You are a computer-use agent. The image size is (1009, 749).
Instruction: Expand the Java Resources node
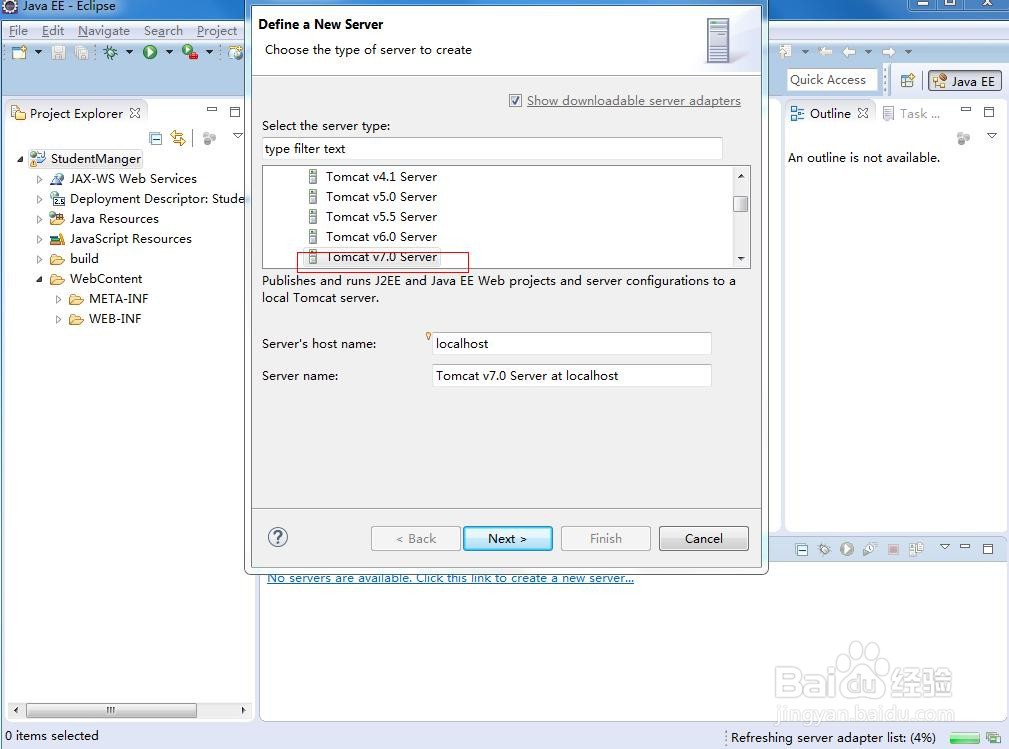coord(39,219)
